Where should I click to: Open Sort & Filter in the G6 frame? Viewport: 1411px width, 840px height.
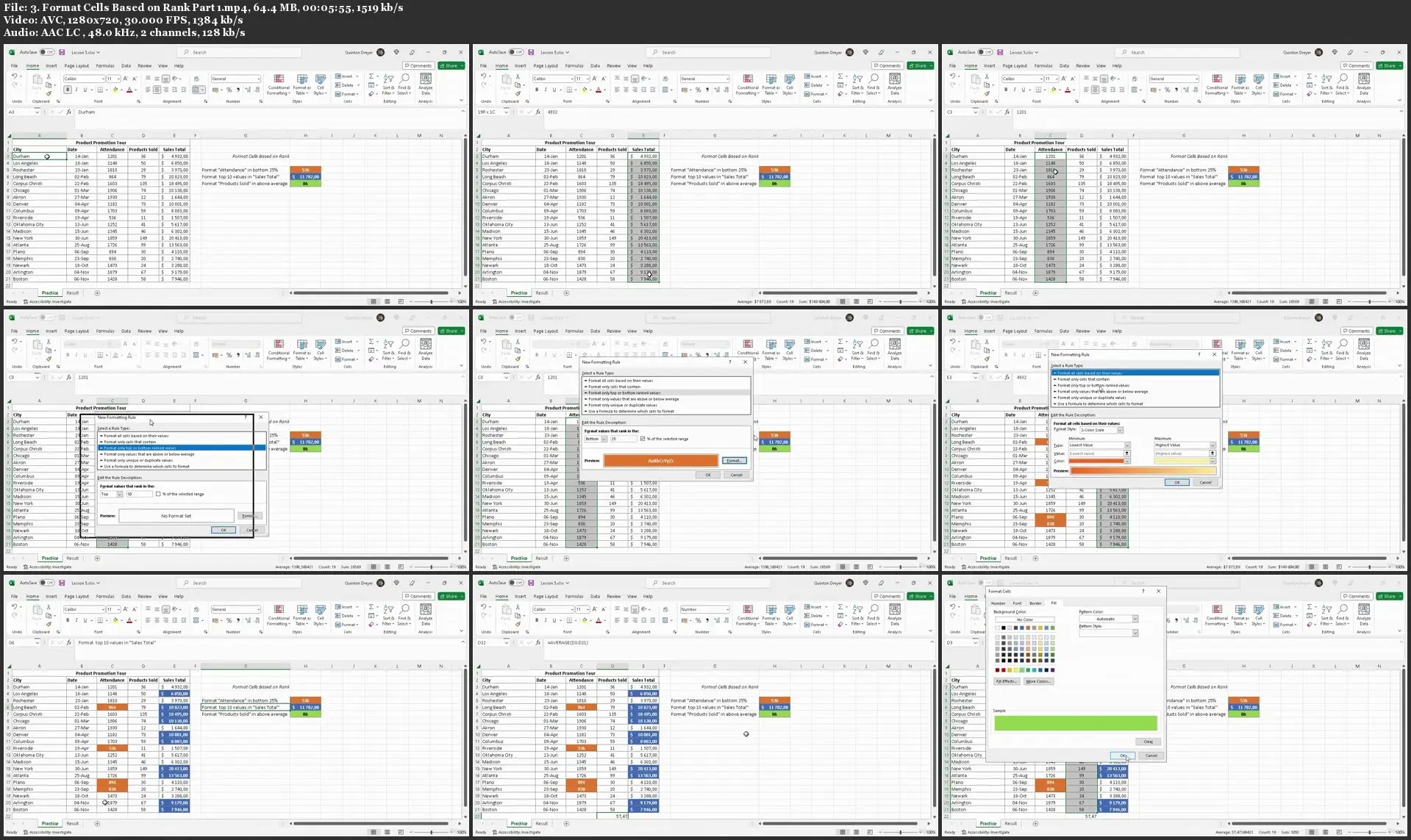pos(388,614)
